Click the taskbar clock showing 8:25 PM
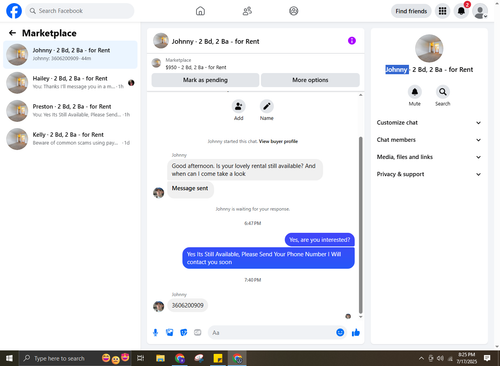 [x=467, y=358]
